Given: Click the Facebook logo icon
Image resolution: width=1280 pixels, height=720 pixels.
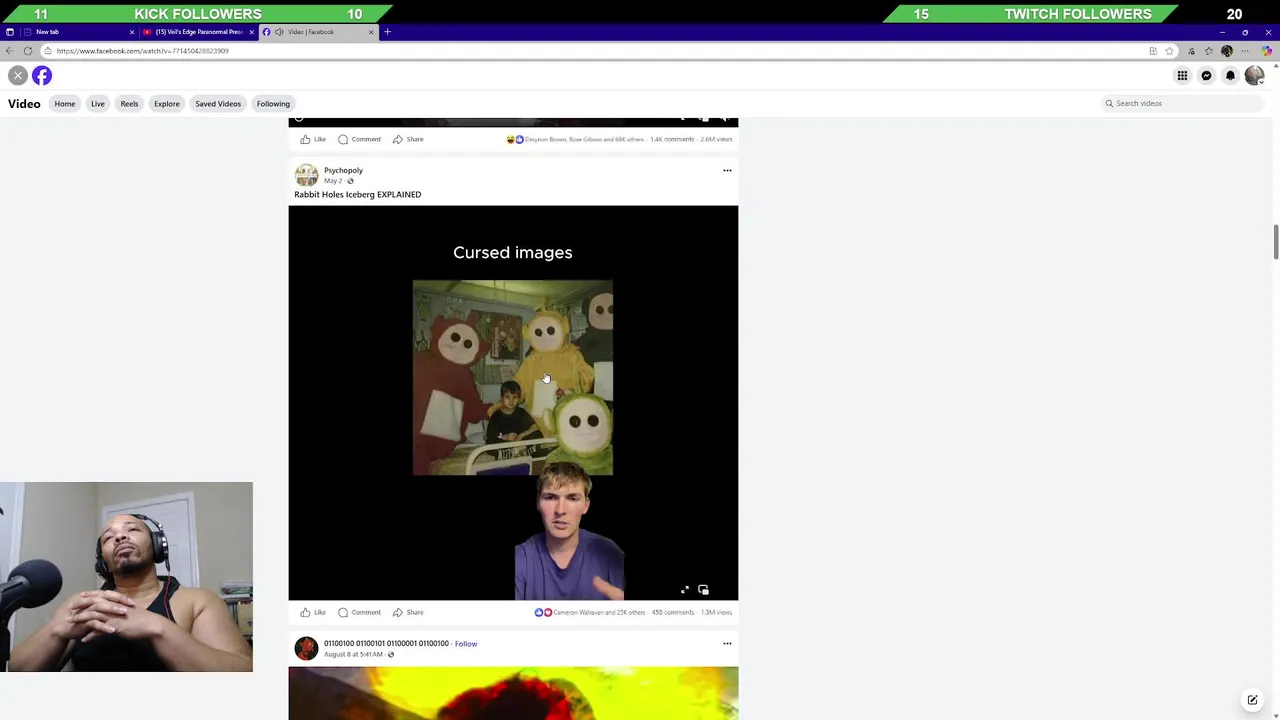Looking at the screenshot, I should click(x=42, y=76).
